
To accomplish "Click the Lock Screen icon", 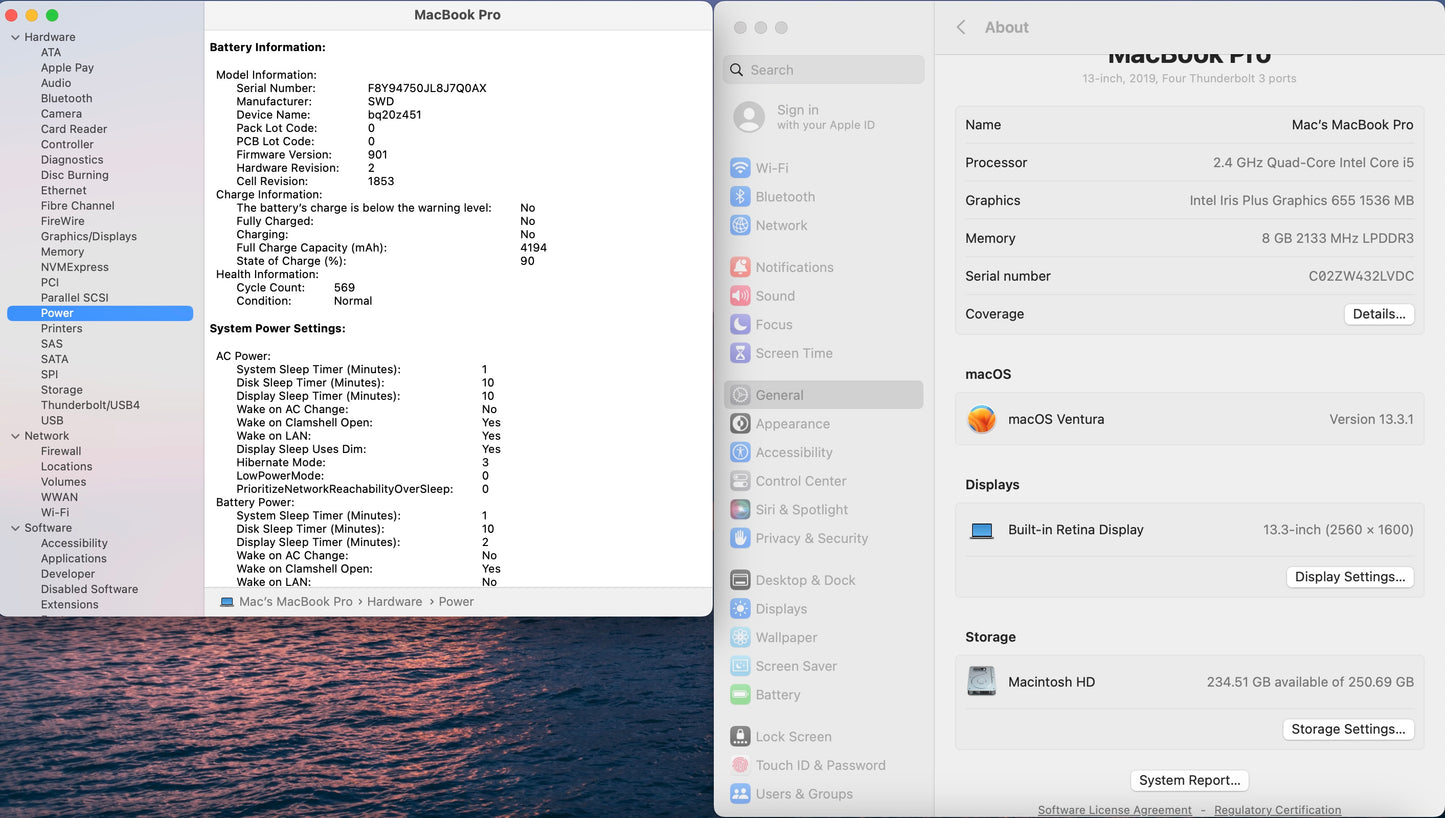I will [x=740, y=736].
